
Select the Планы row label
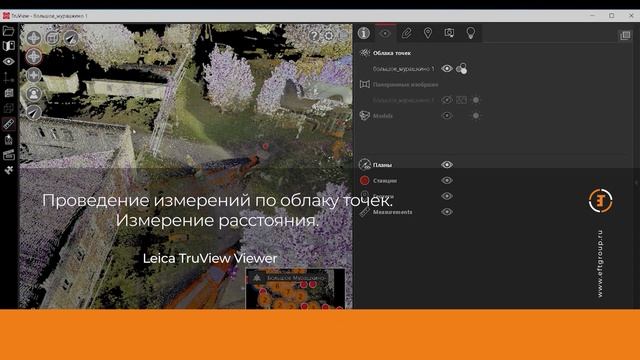pos(382,165)
